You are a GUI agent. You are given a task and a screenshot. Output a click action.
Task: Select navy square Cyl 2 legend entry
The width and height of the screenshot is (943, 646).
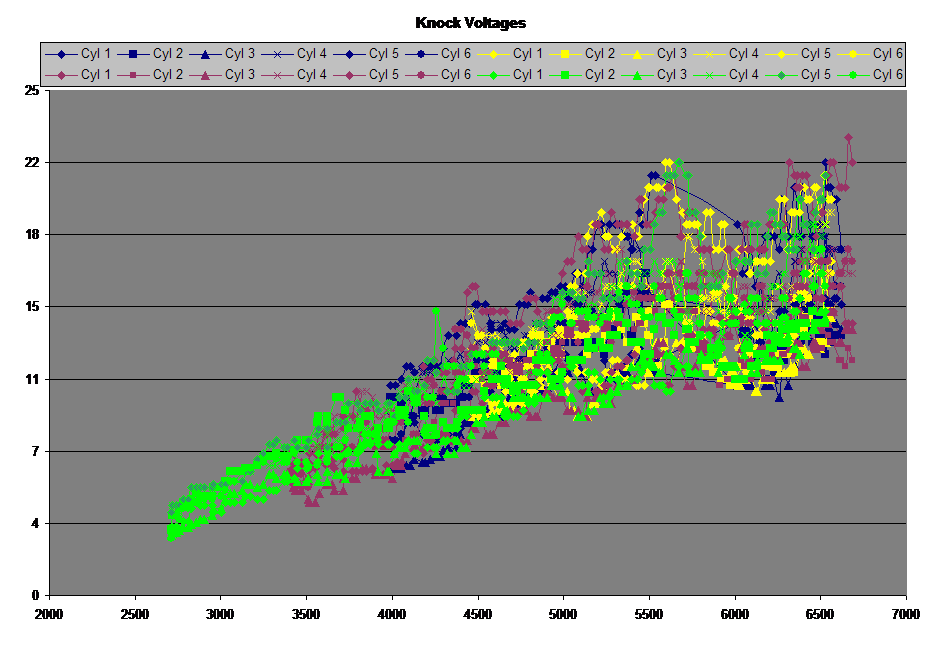coord(150,54)
